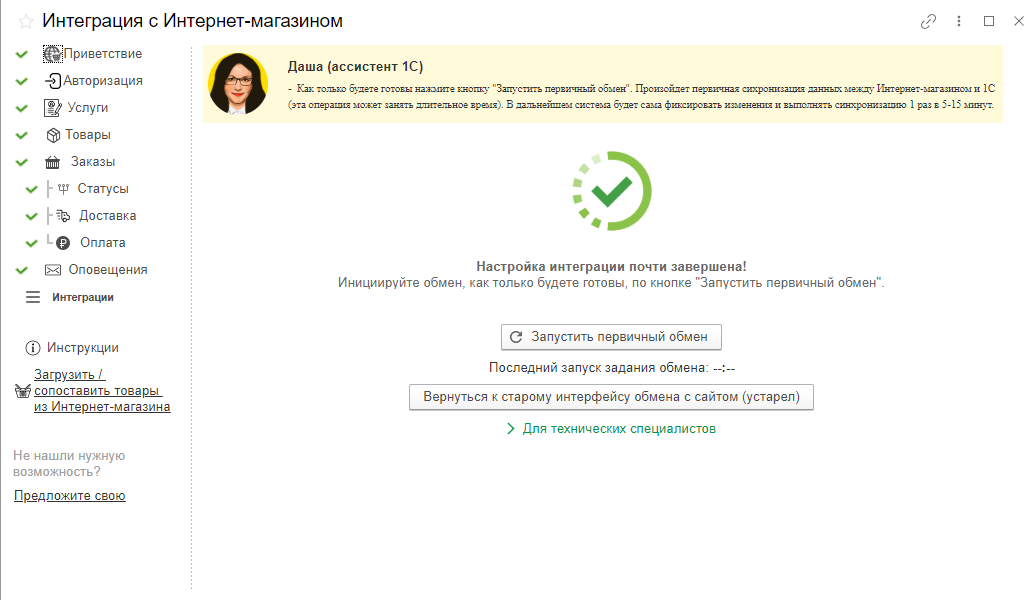The width and height of the screenshot is (1034, 600).
Task: Click the green checkmark beside Статусы
Action: coord(31,189)
